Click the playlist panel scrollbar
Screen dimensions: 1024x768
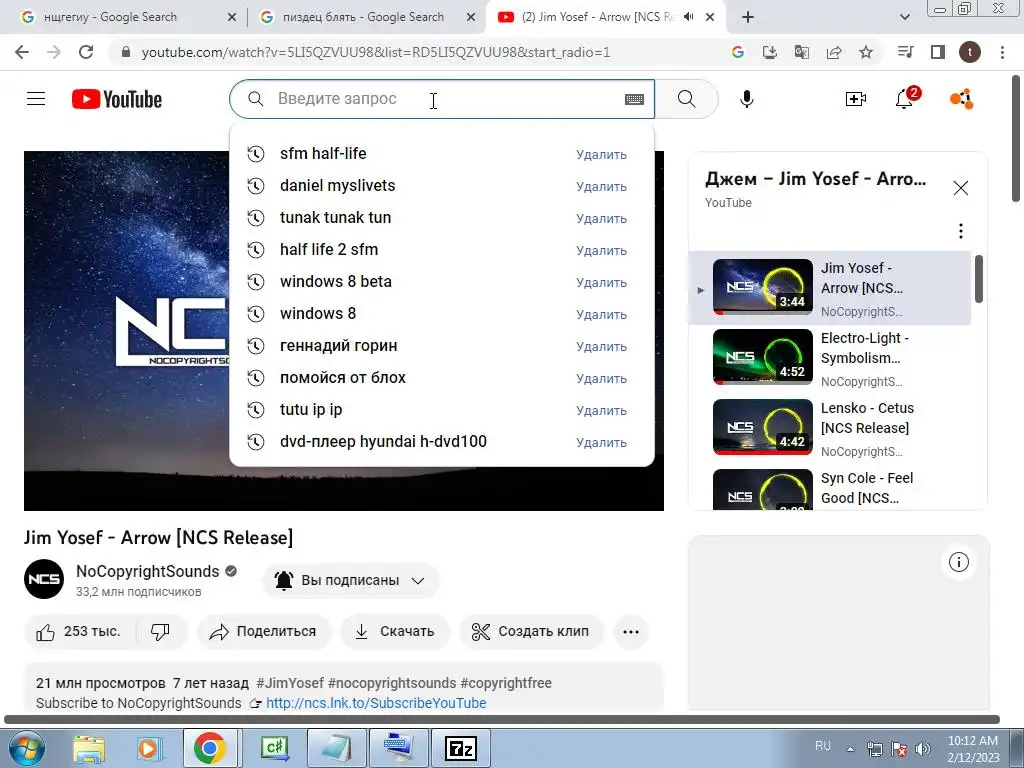pos(978,279)
